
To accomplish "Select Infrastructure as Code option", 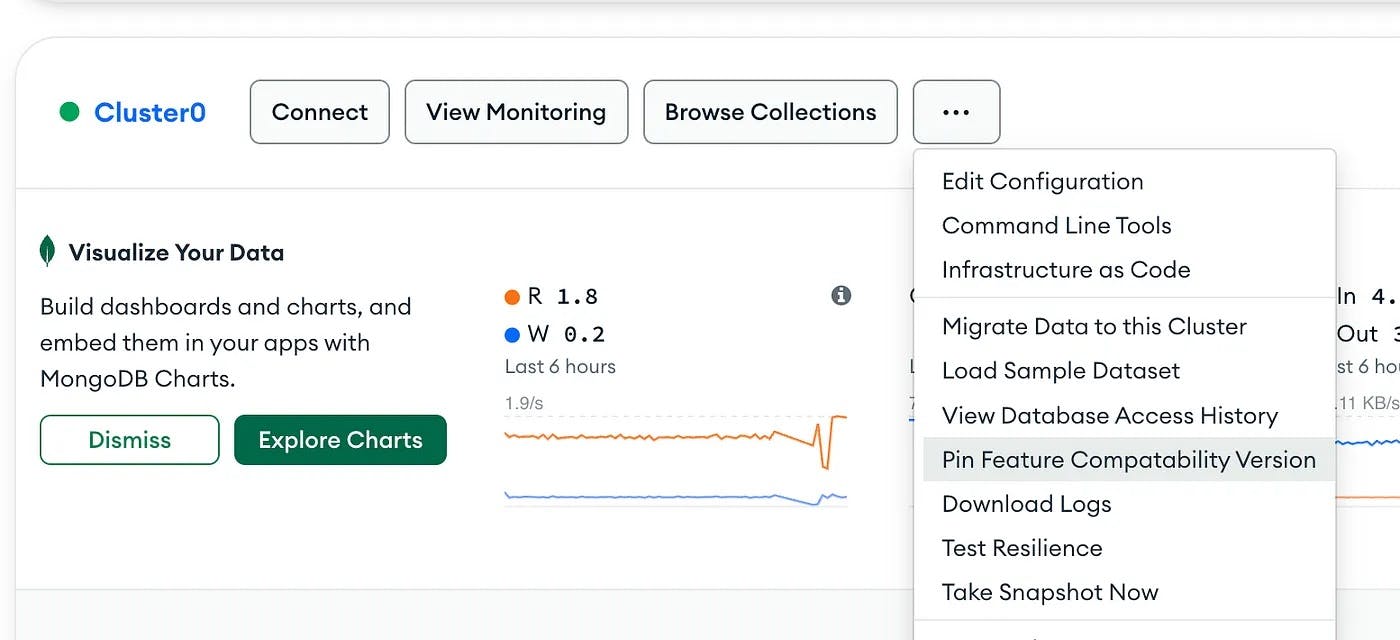I will 1066,270.
